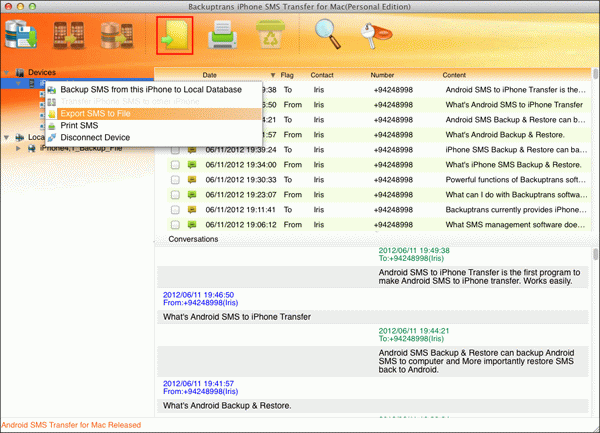Click the icon beside Backup SMS menu entry
The height and width of the screenshot is (433, 600).
[52, 90]
